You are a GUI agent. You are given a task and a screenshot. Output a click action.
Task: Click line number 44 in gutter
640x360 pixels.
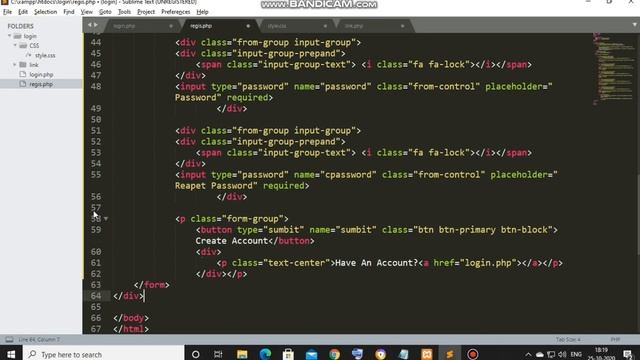(x=96, y=42)
